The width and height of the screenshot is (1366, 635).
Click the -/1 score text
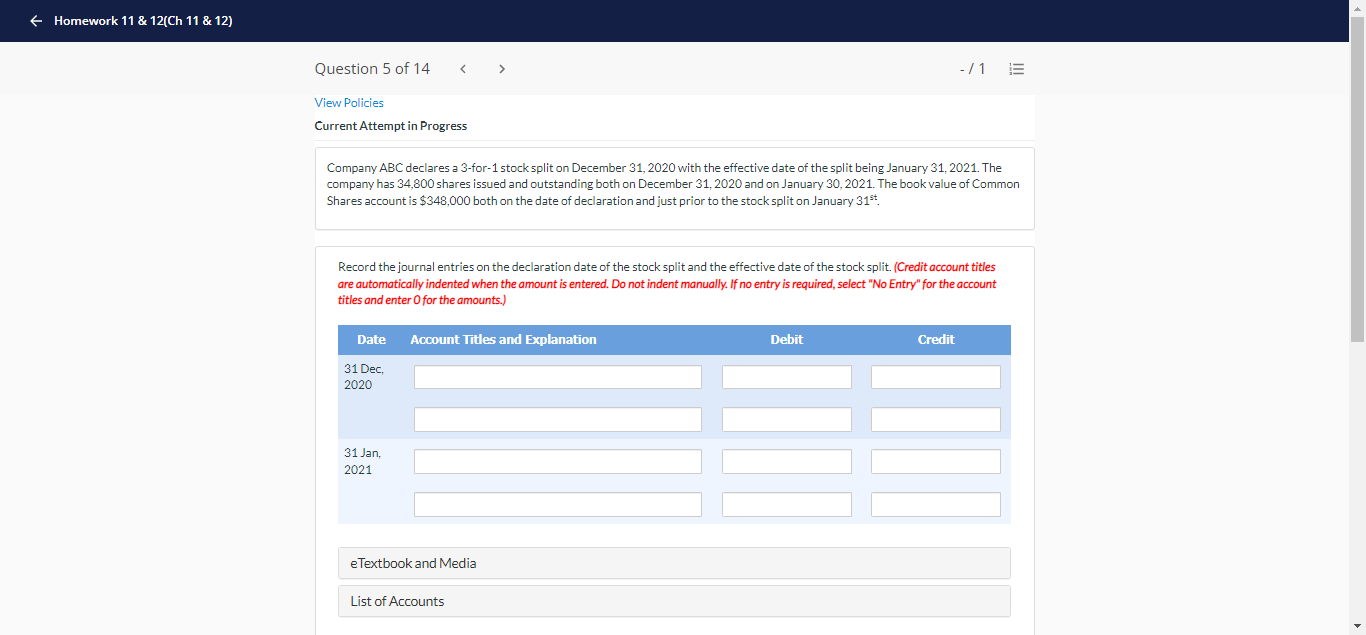coord(972,69)
